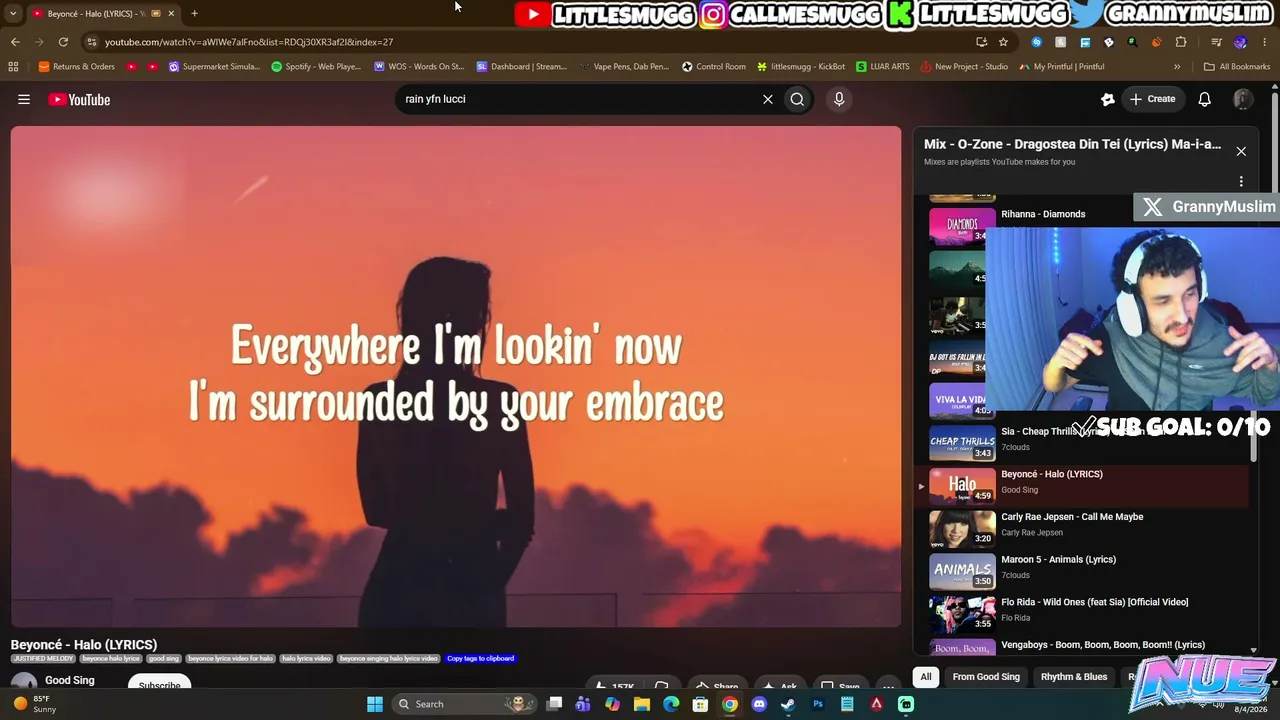The width and height of the screenshot is (1280, 720).
Task: Reload the page with the refresh icon
Action: click(63, 42)
